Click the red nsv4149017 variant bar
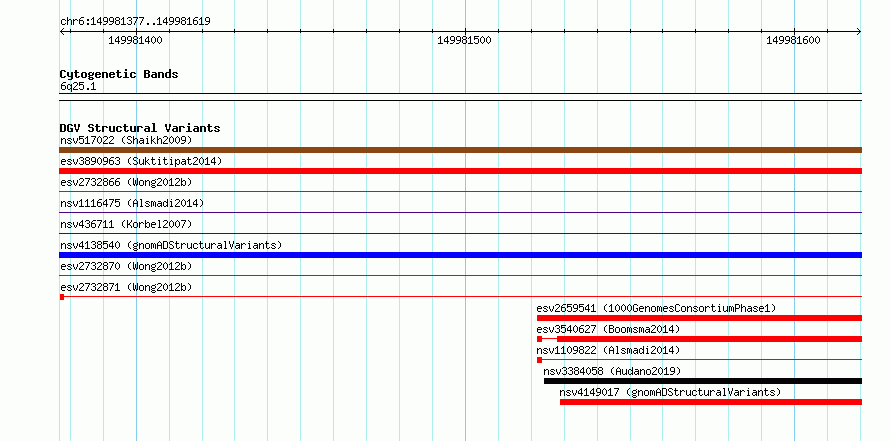 click(711, 402)
